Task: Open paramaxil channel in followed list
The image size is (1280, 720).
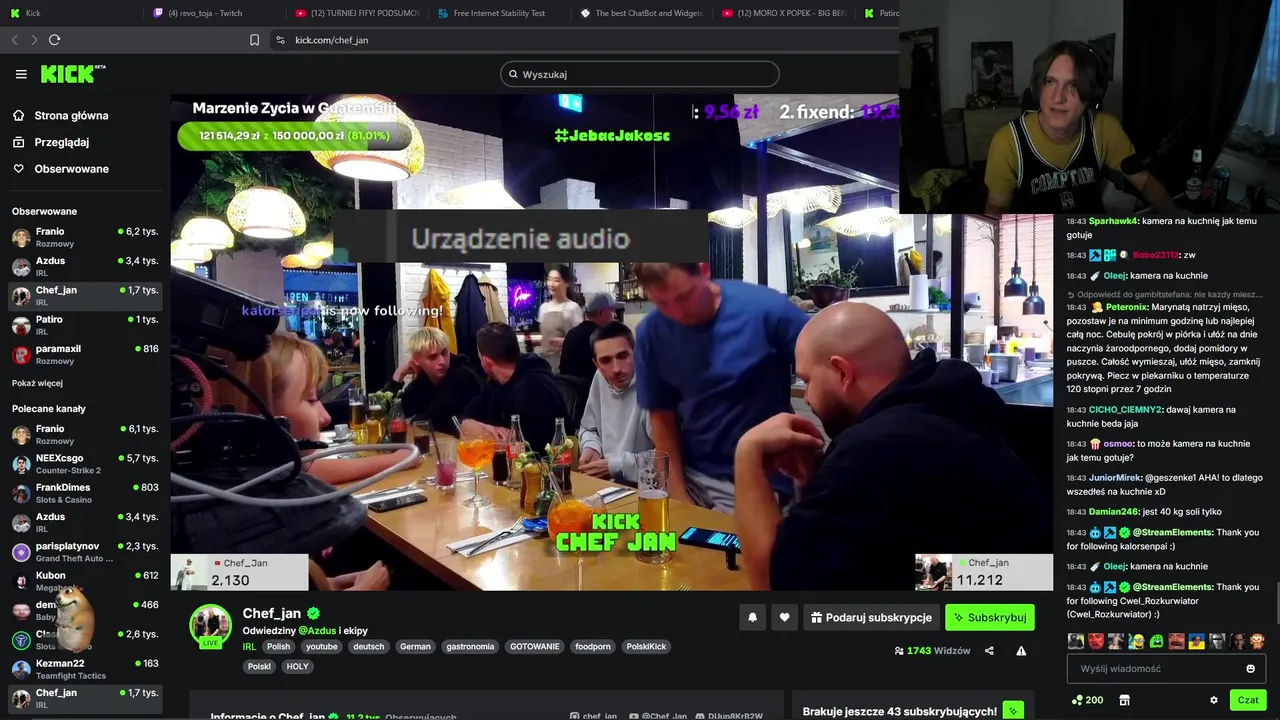Action: tap(84, 354)
